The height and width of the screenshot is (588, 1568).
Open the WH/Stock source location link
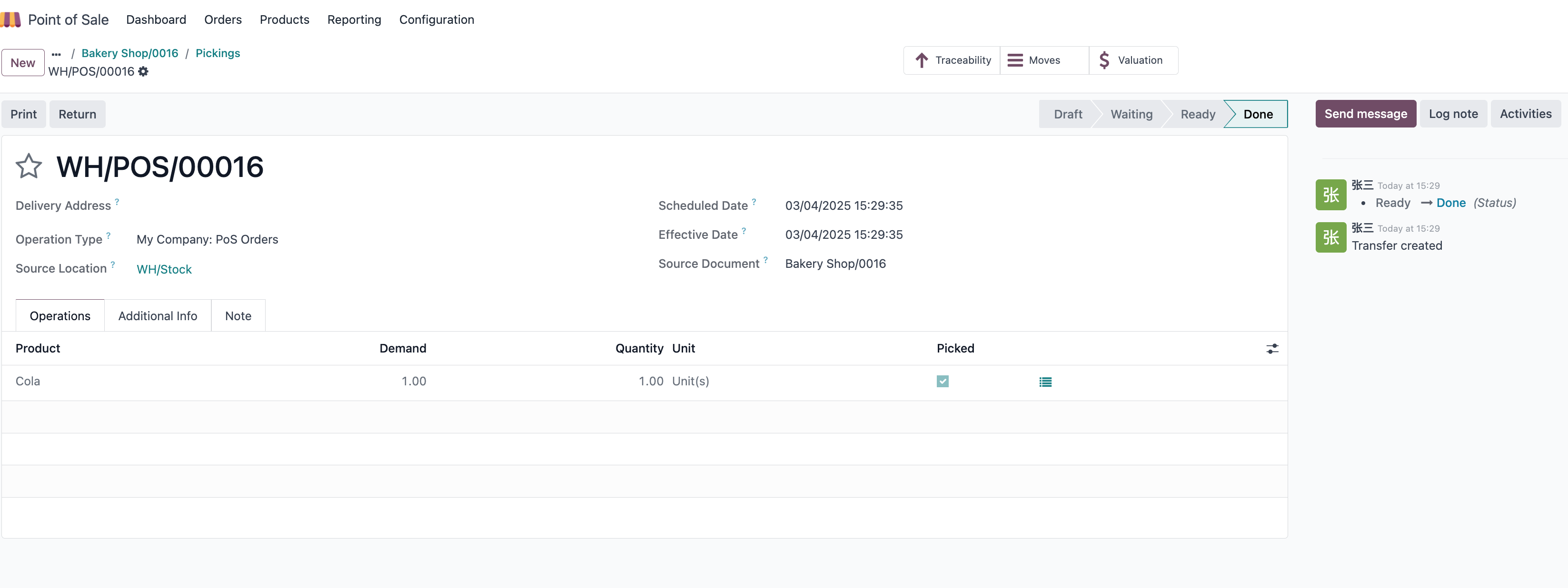tap(164, 269)
